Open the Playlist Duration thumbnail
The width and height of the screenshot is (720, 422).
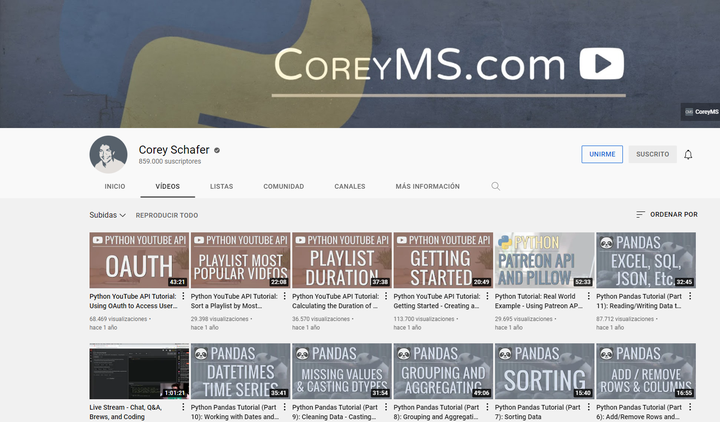pos(342,260)
